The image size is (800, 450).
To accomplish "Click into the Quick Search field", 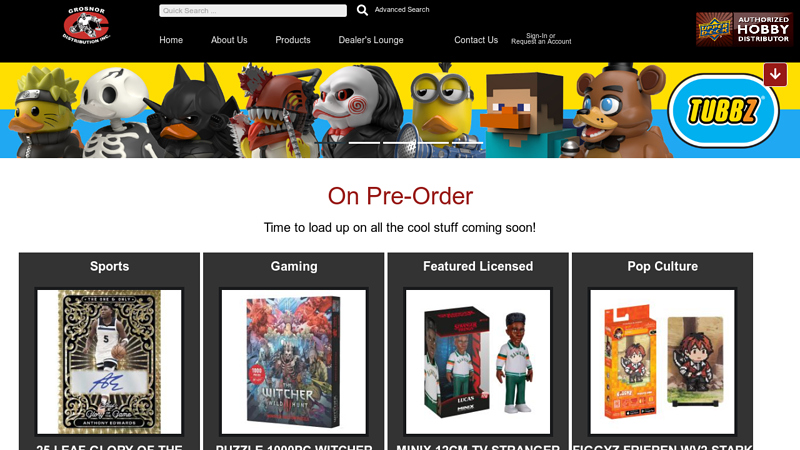I will [x=253, y=11].
